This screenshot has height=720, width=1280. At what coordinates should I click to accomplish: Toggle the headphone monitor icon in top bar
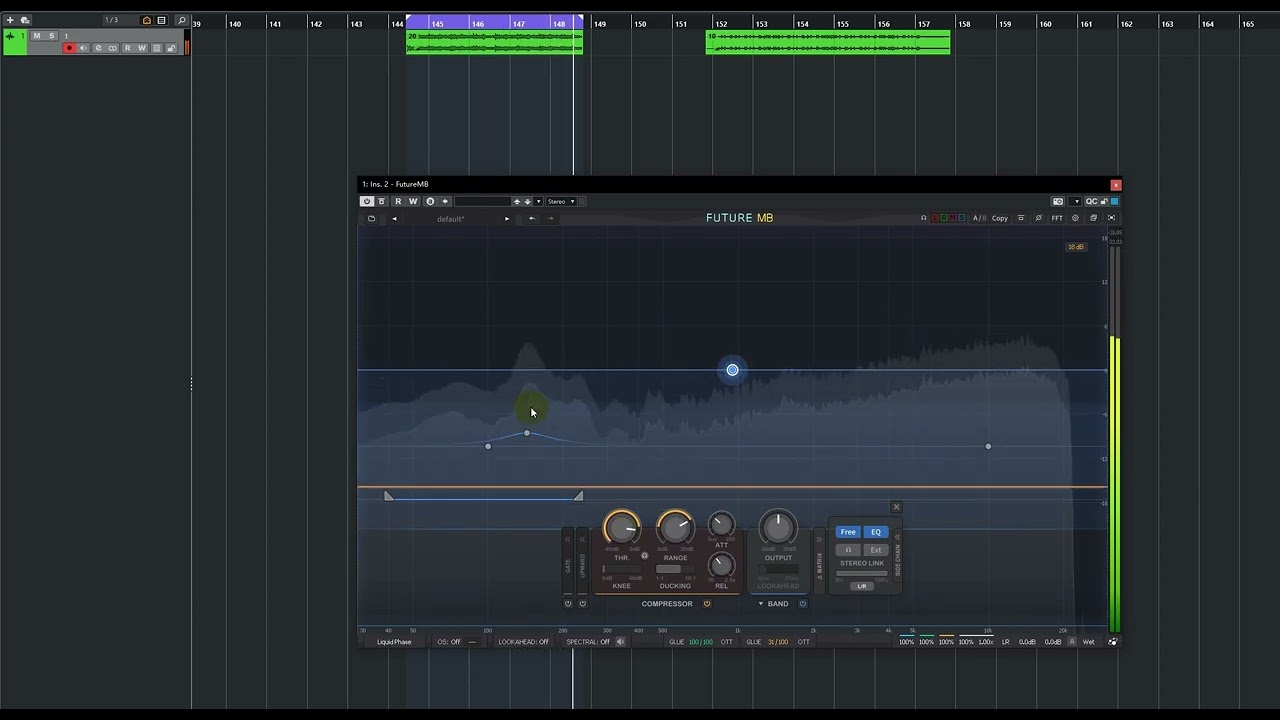(924, 218)
